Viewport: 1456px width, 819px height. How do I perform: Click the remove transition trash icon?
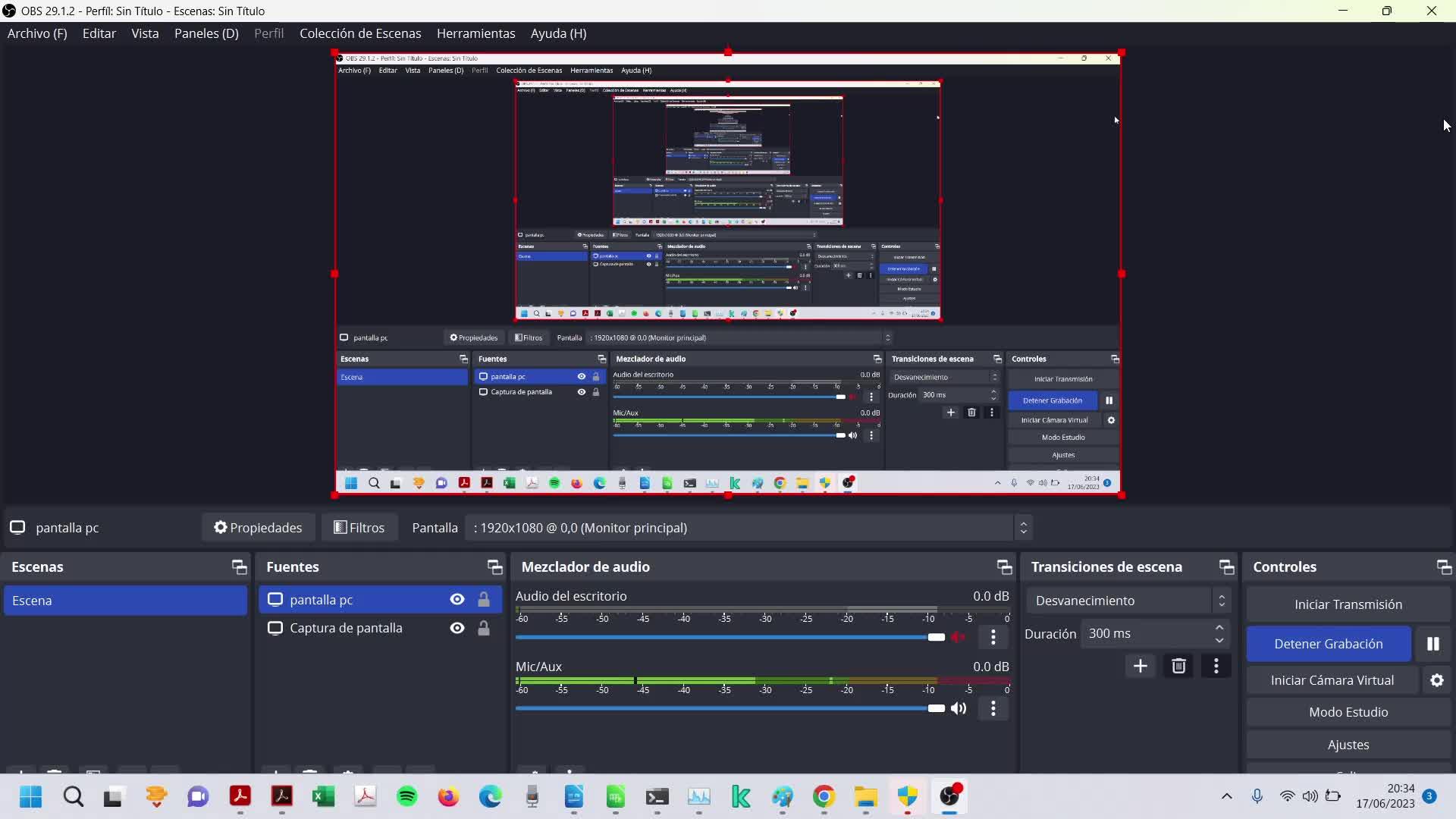pos(1178,666)
